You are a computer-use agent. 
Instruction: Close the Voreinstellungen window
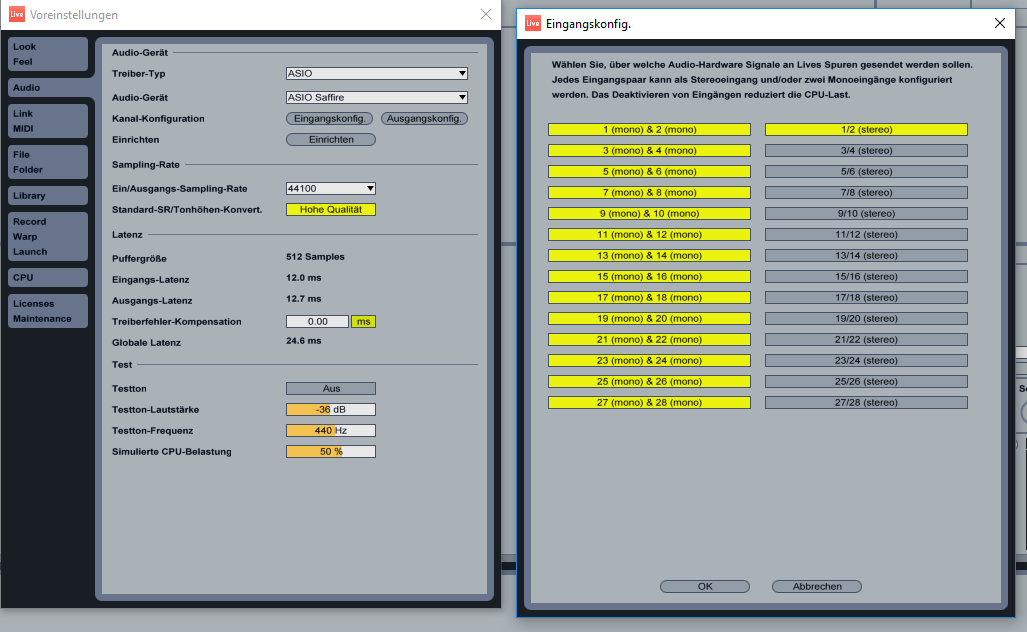point(485,14)
